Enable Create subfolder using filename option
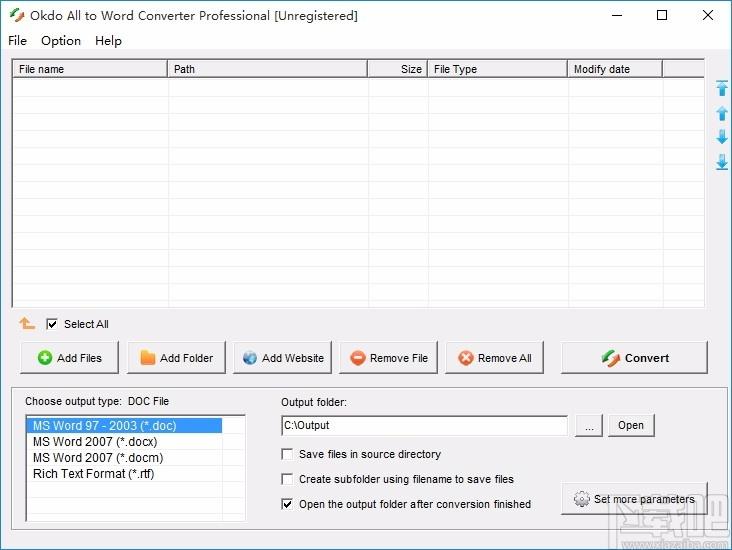Screen dimensions: 732x550 pos(287,479)
